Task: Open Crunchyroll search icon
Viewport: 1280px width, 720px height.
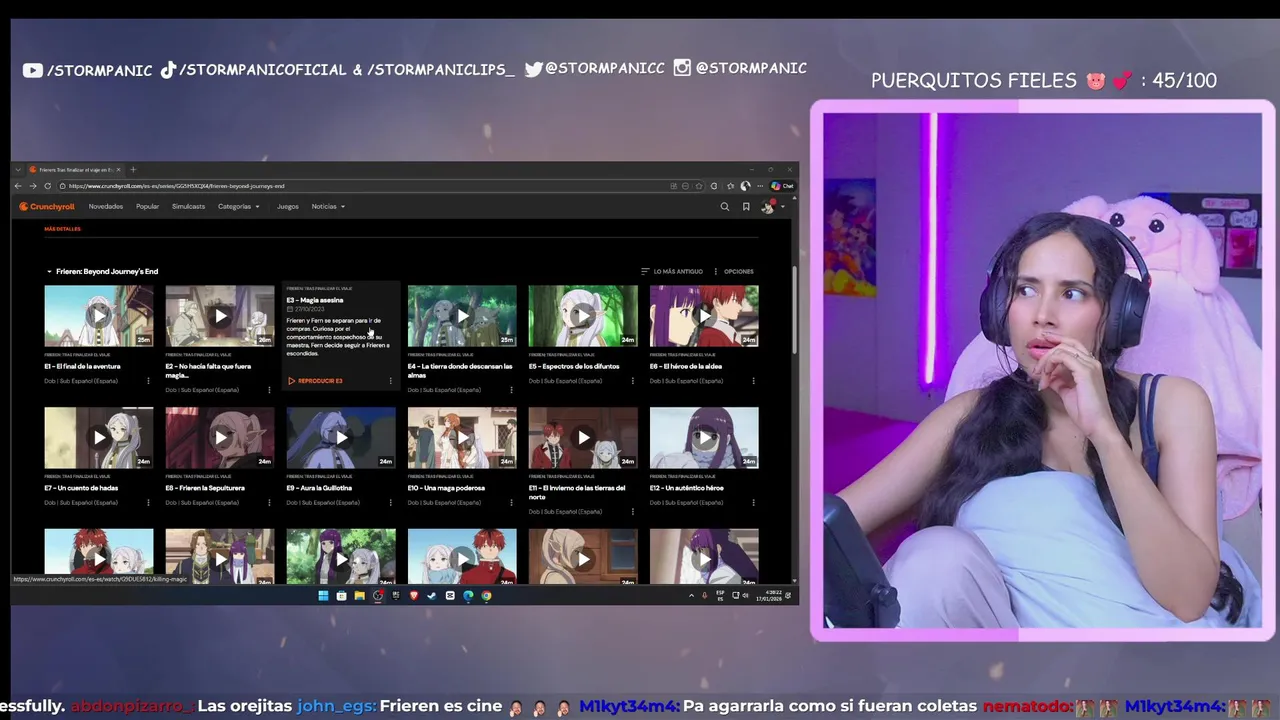Action: [x=725, y=207]
